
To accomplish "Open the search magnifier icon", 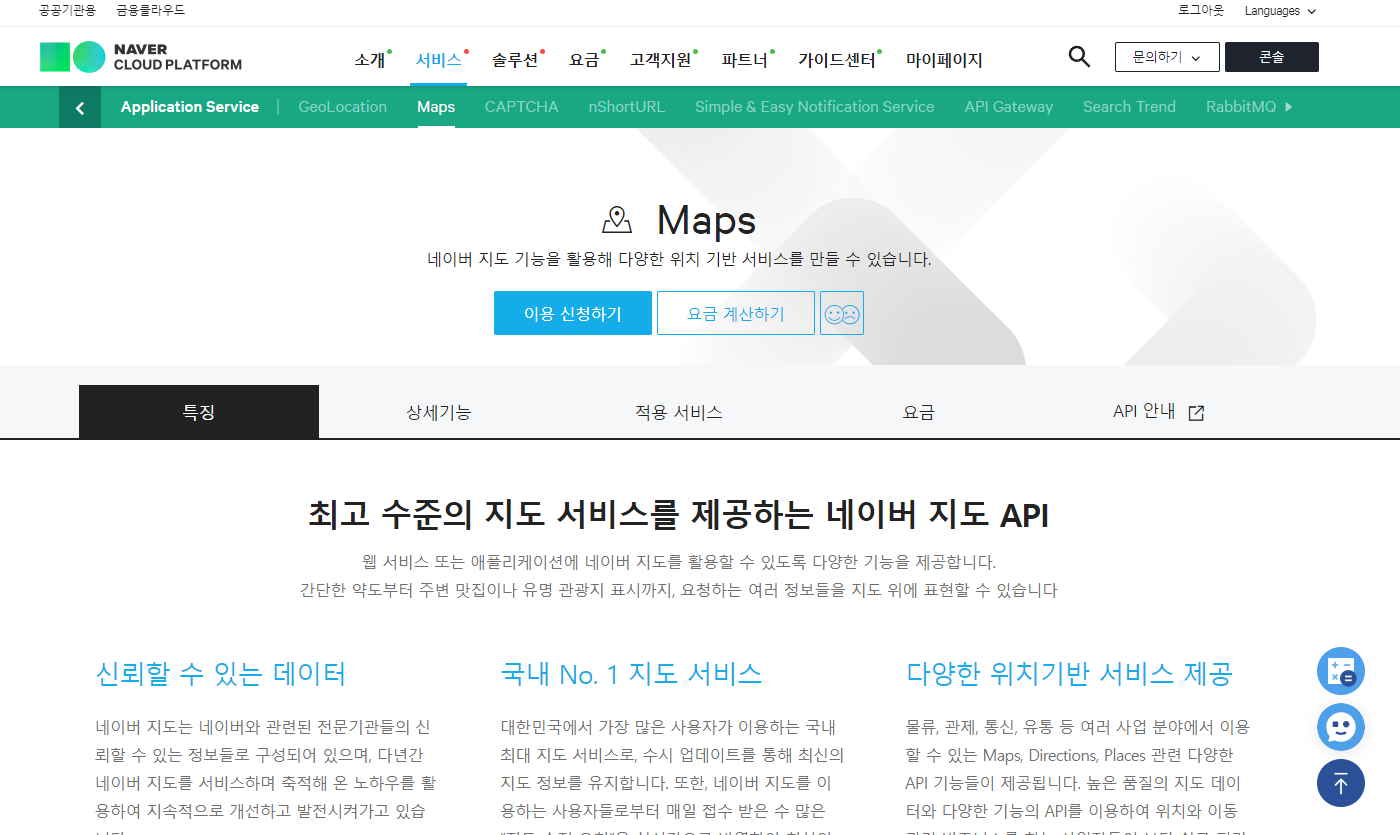I will click(x=1079, y=56).
